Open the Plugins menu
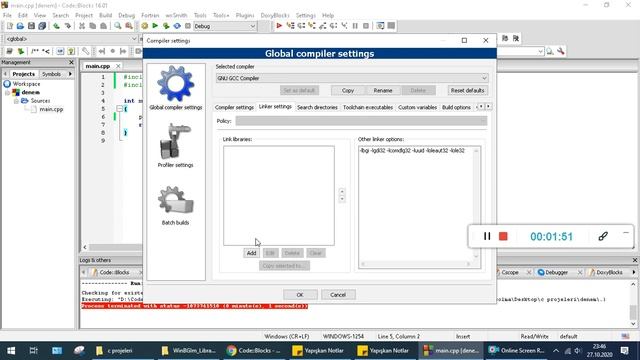The height and width of the screenshot is (360, 640). click(x=245, y=16)
